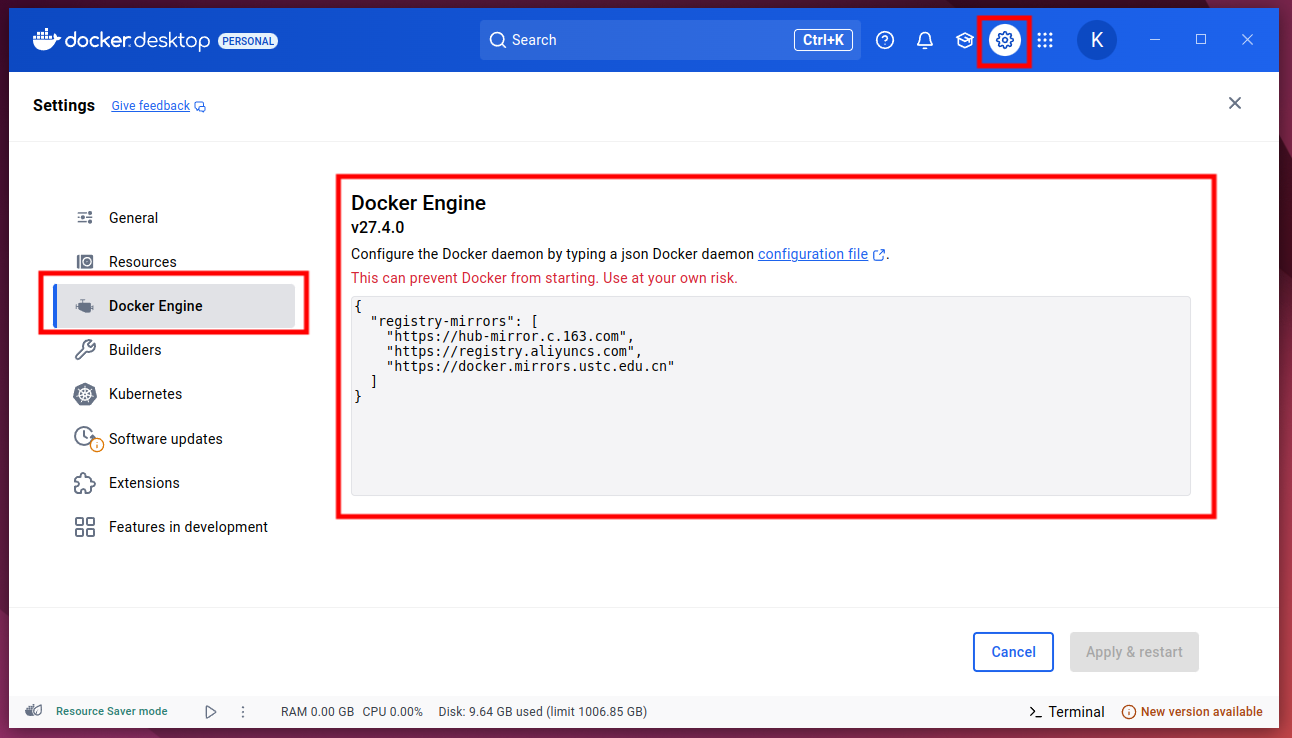Click the Settings gear icon
Viewport: 1292px width, 738px height.
coord(1005,40)
